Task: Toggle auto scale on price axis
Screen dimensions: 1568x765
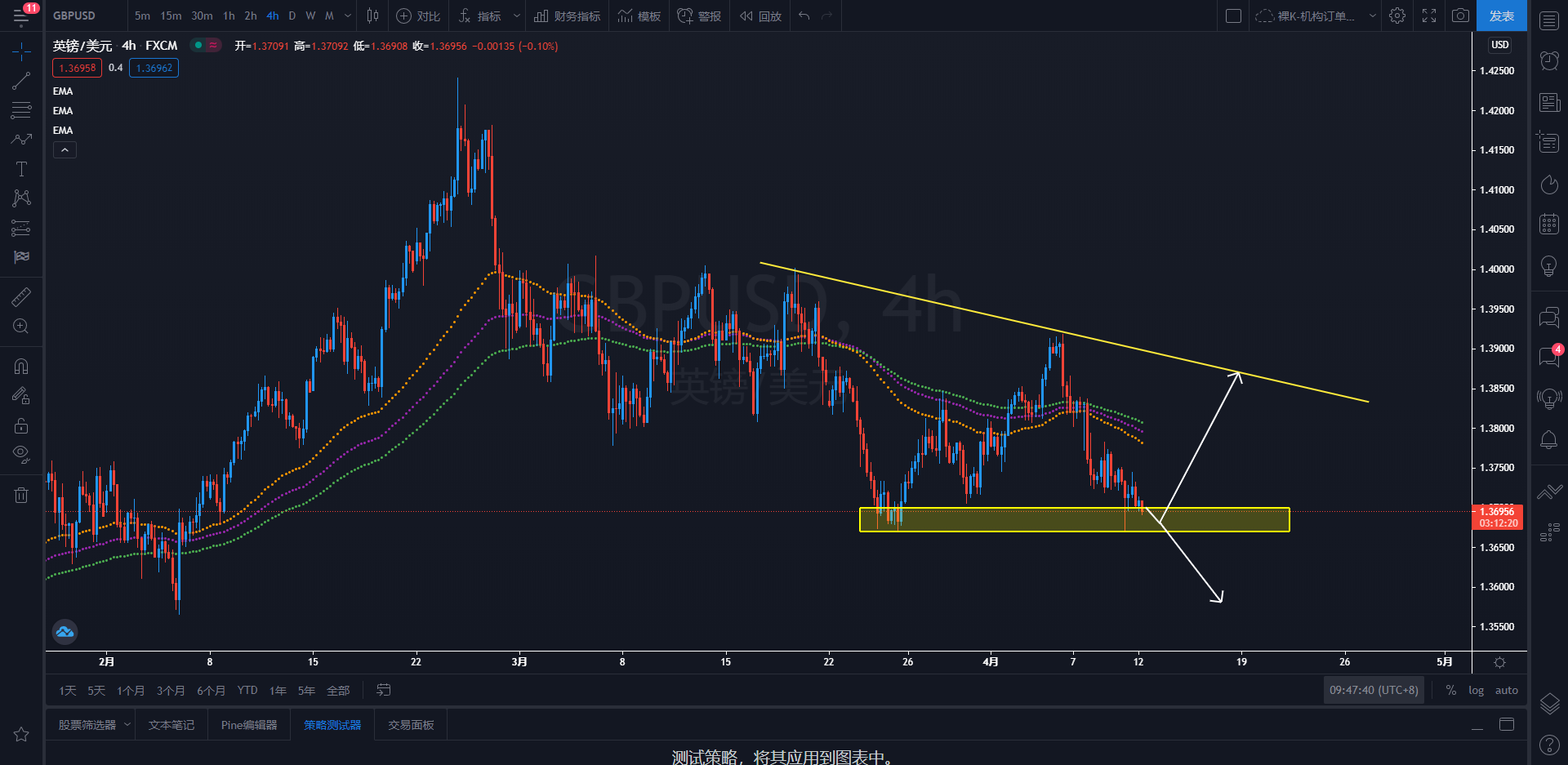Action: click(x=1506, y=690)
